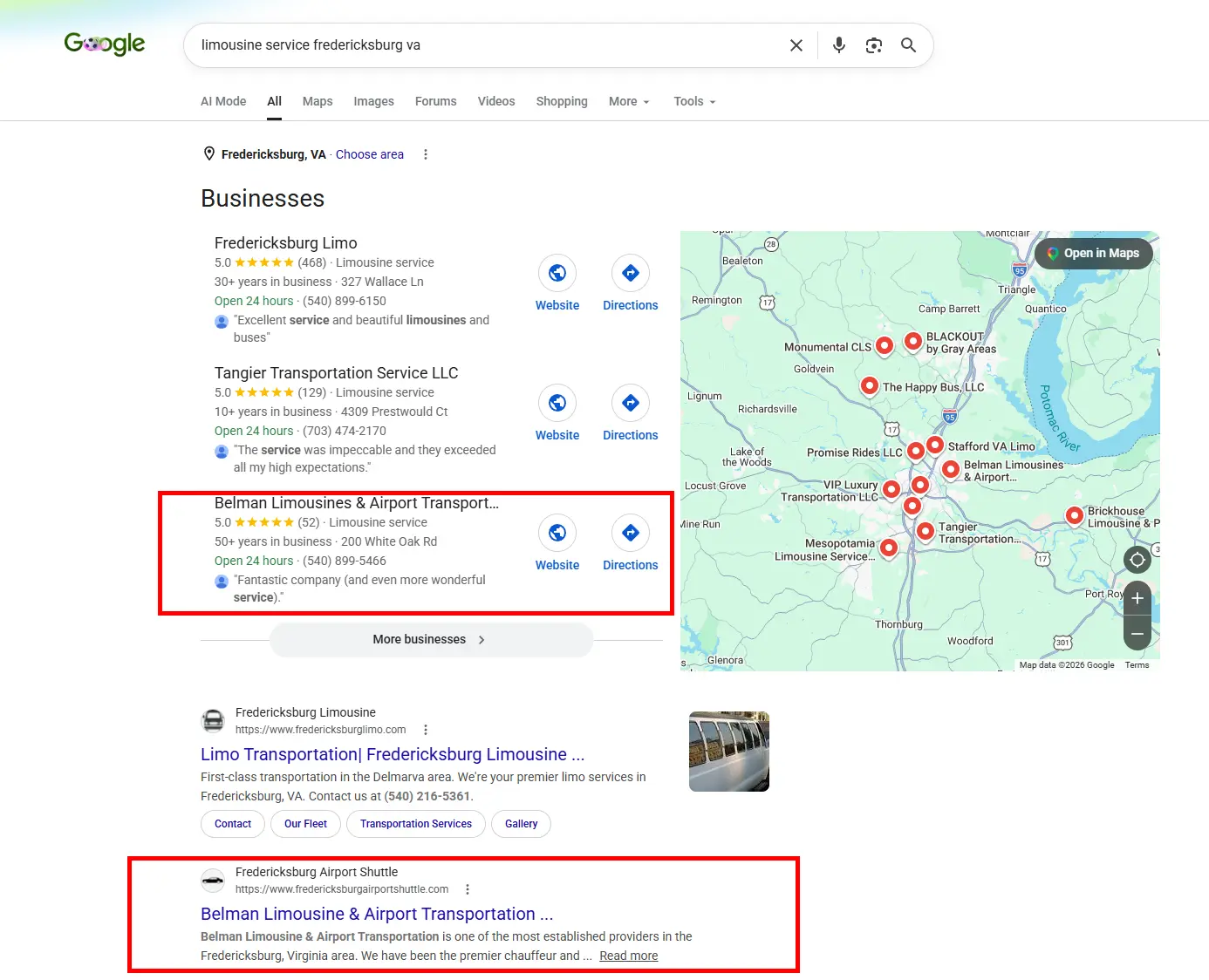Click the Belman Limousines & Airport map pin
Screen dimensions: 1209x980
[x=951, y=469]
